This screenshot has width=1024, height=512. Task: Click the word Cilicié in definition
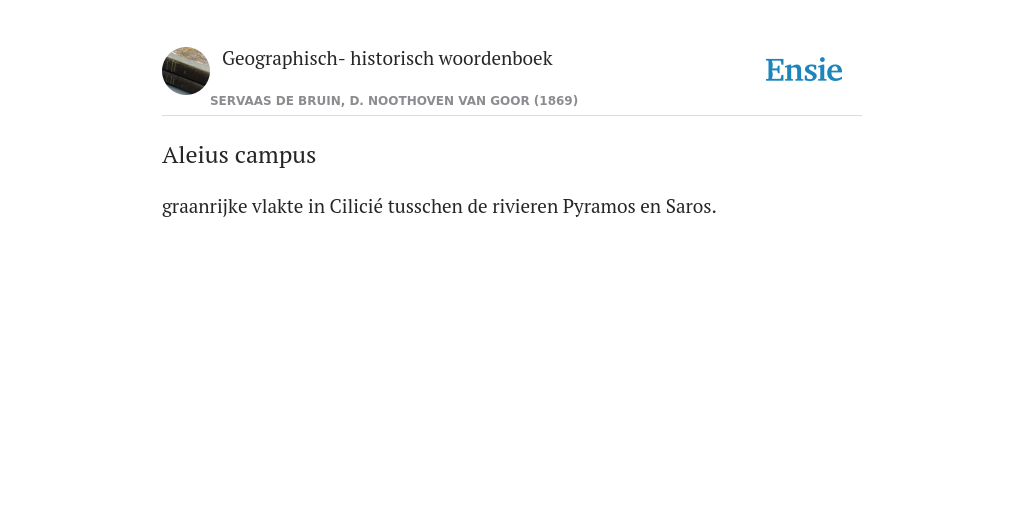click(x=356, y=206)
